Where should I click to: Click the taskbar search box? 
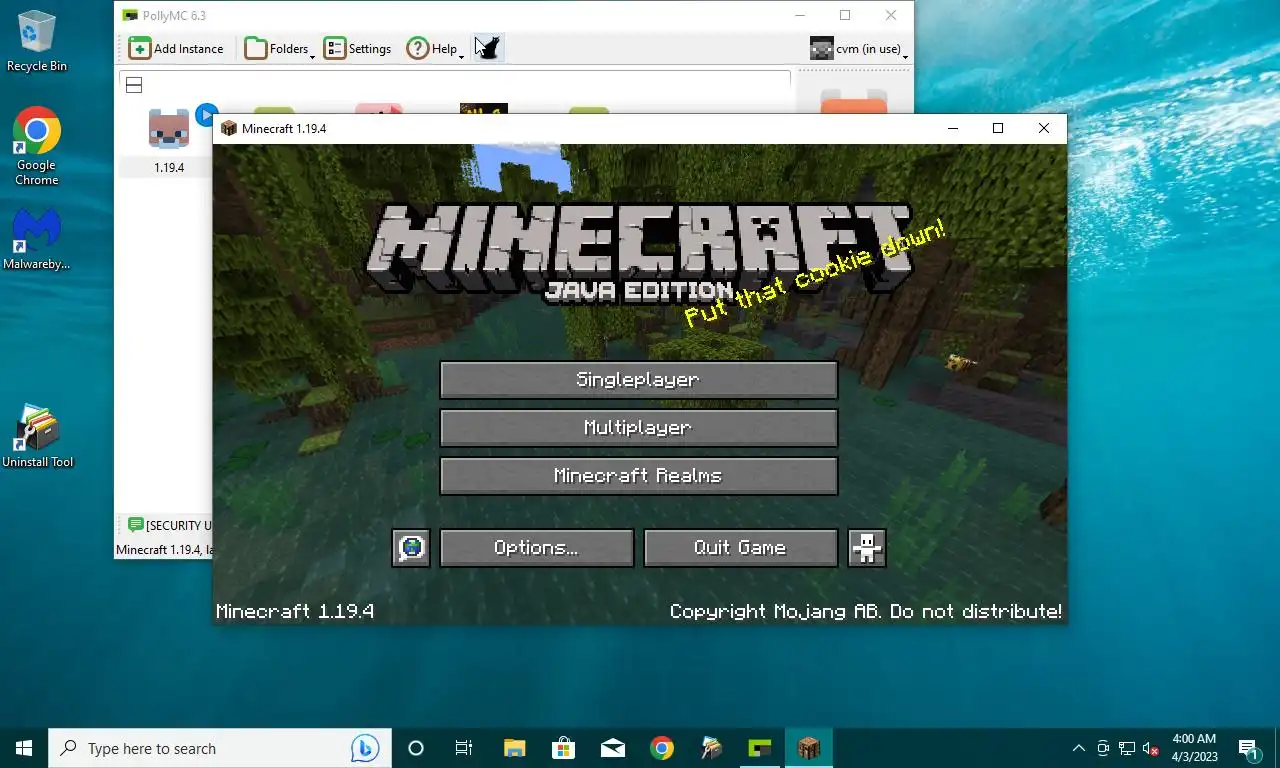[220, 748]
